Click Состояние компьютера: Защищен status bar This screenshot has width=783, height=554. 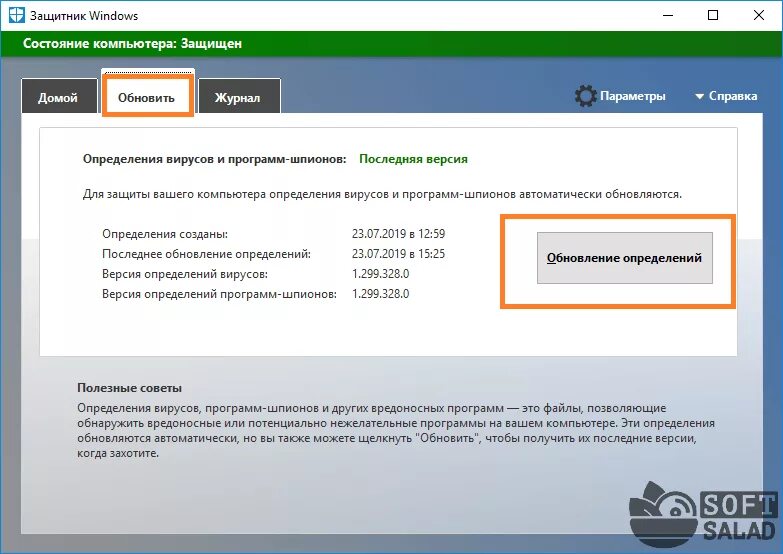pyautogui.click(x=392, y=44)
